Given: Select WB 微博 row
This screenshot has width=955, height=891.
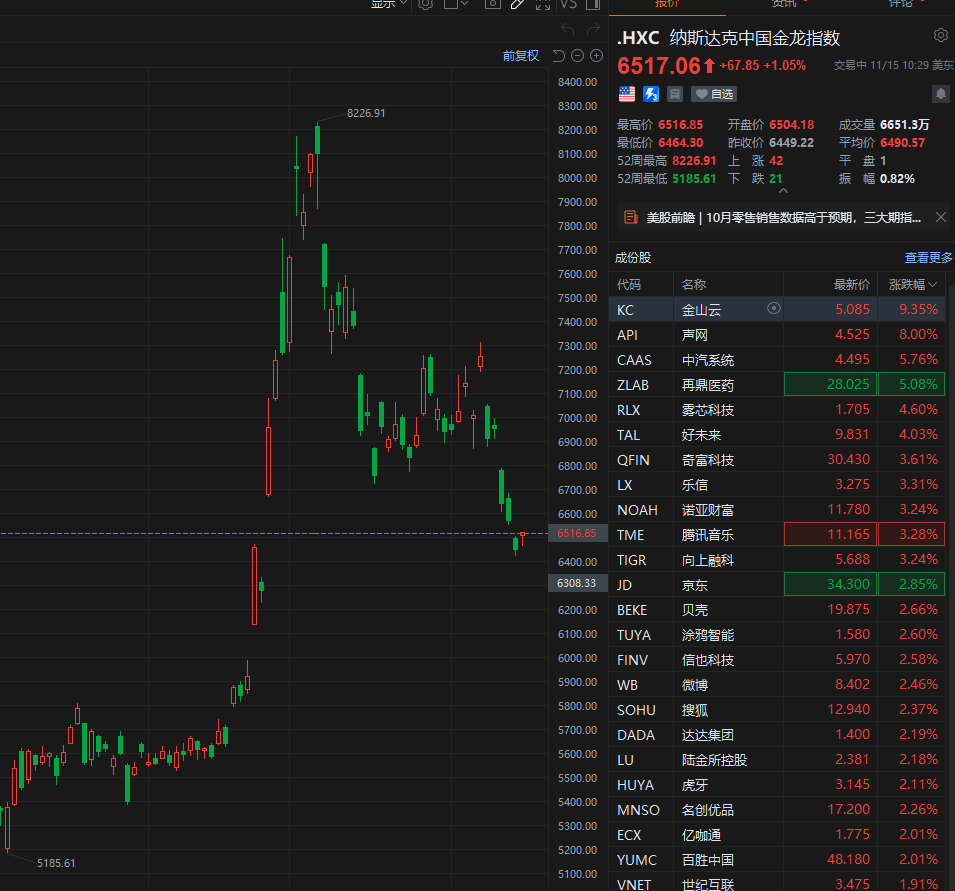Looking at the screenshot, I should (777, 684).
